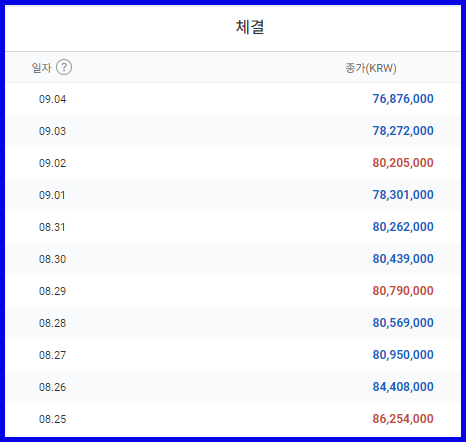Click closing price 80,205,000
Viewport: 466px width, 442px height.
403,163
